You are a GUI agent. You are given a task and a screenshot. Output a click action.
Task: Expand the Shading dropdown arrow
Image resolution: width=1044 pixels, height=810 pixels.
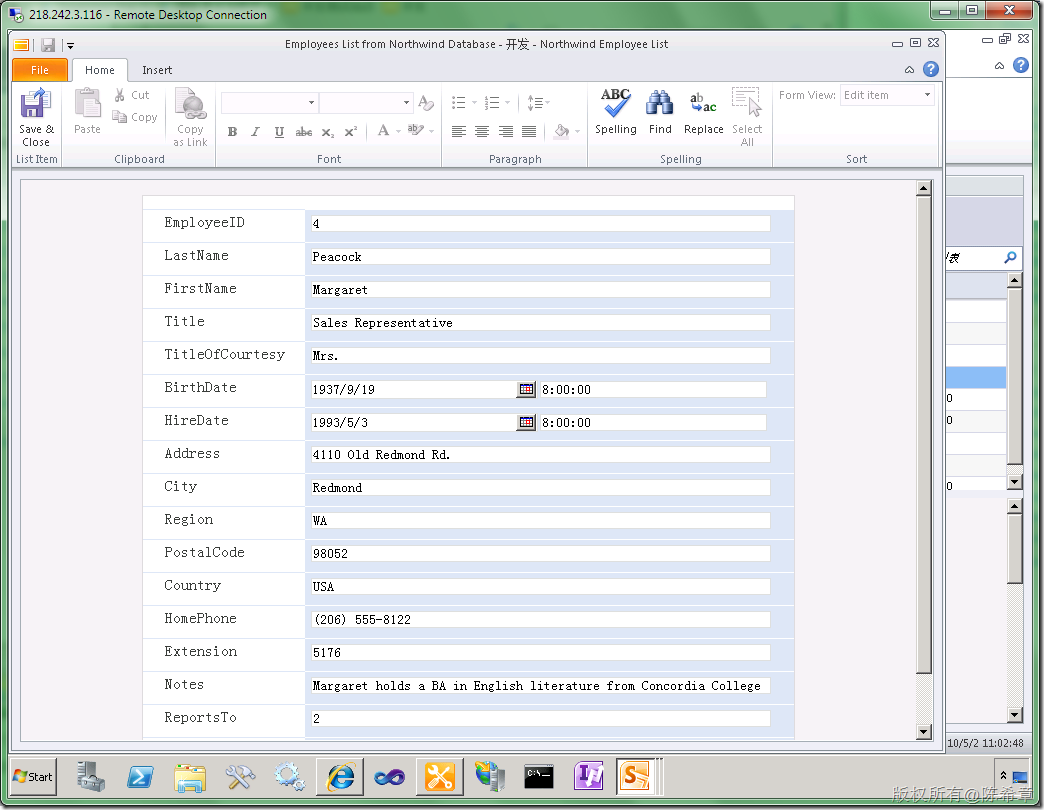577,131
